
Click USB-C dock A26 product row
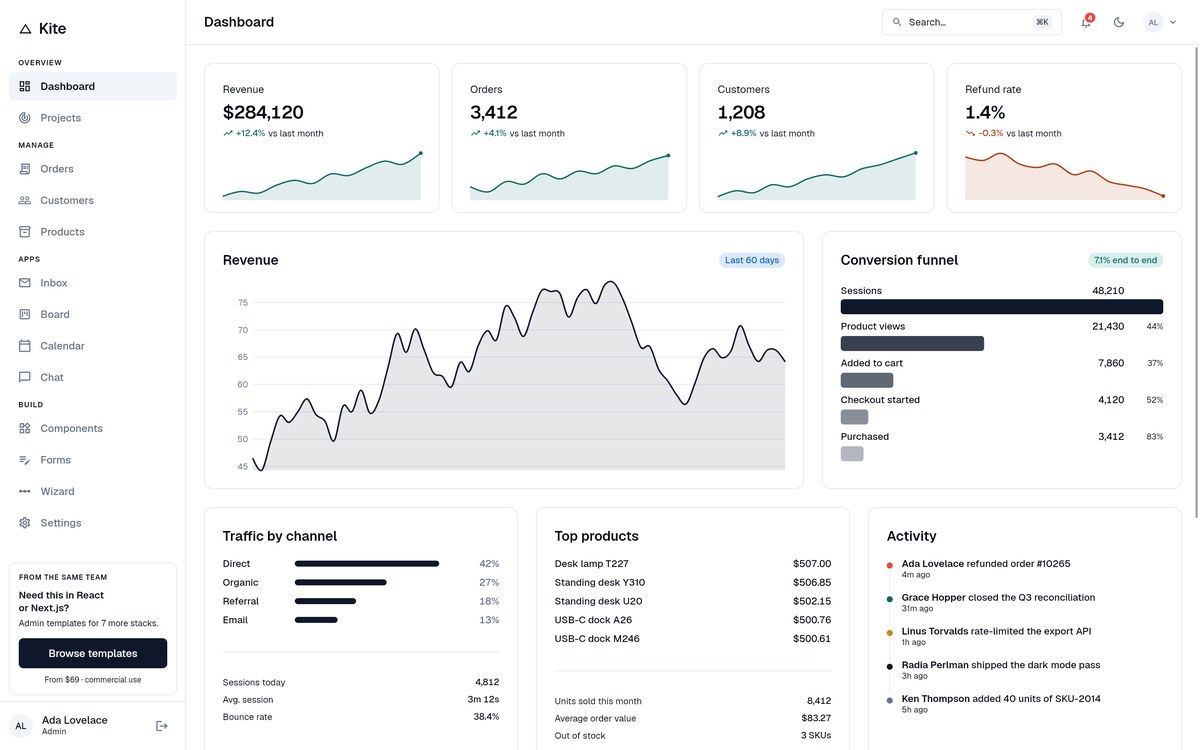pos(693,620)
